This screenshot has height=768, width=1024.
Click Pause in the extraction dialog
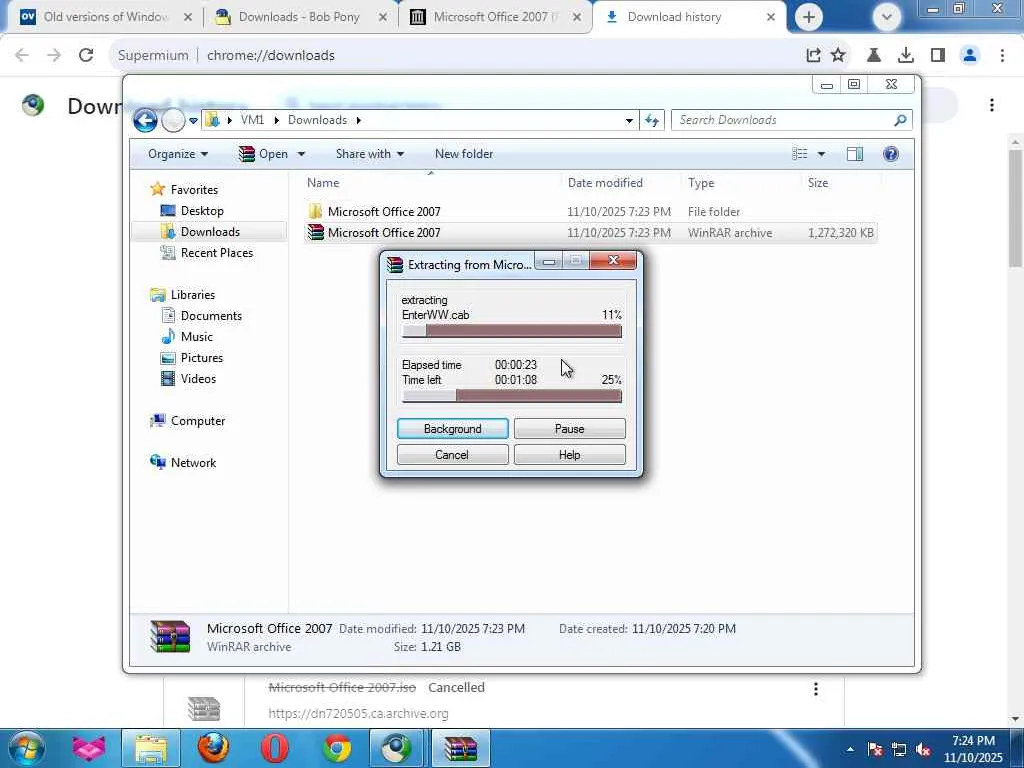click(x=569, y=429)
